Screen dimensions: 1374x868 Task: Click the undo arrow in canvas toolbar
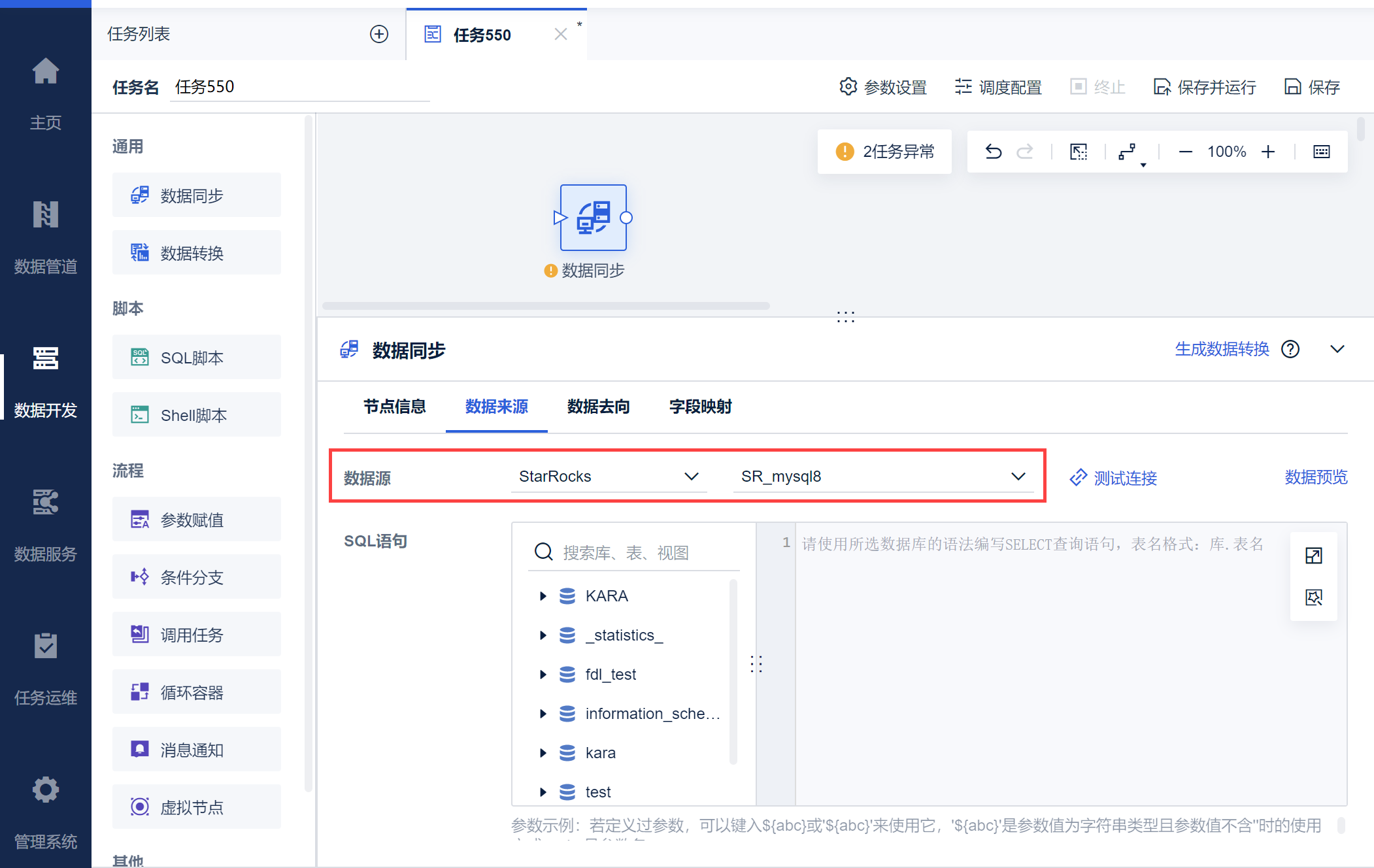[x=993, y=152]
